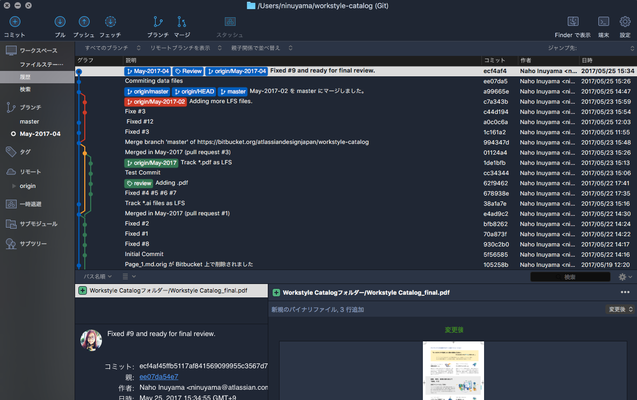Open the Terminal (端末) toolbar icon
This screenshot has height=400, width=637.
point(603,22)
